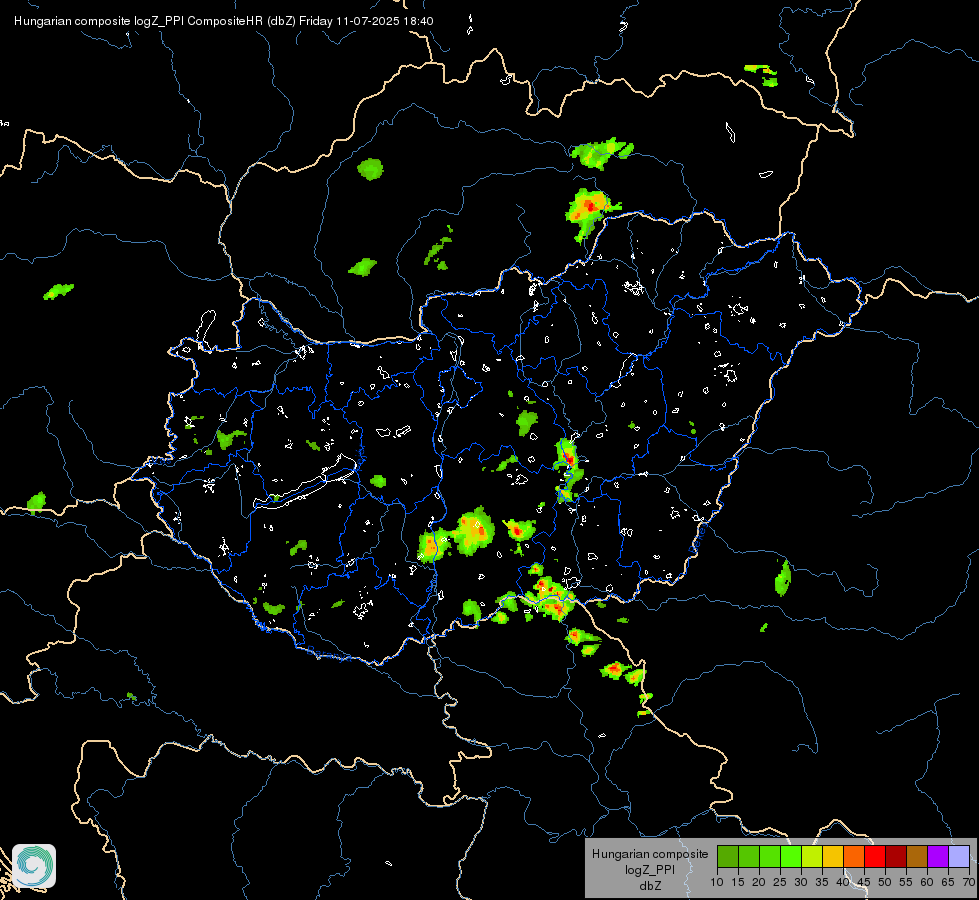
Task: Click the '60' legend scale value
Action: (927, 882)
